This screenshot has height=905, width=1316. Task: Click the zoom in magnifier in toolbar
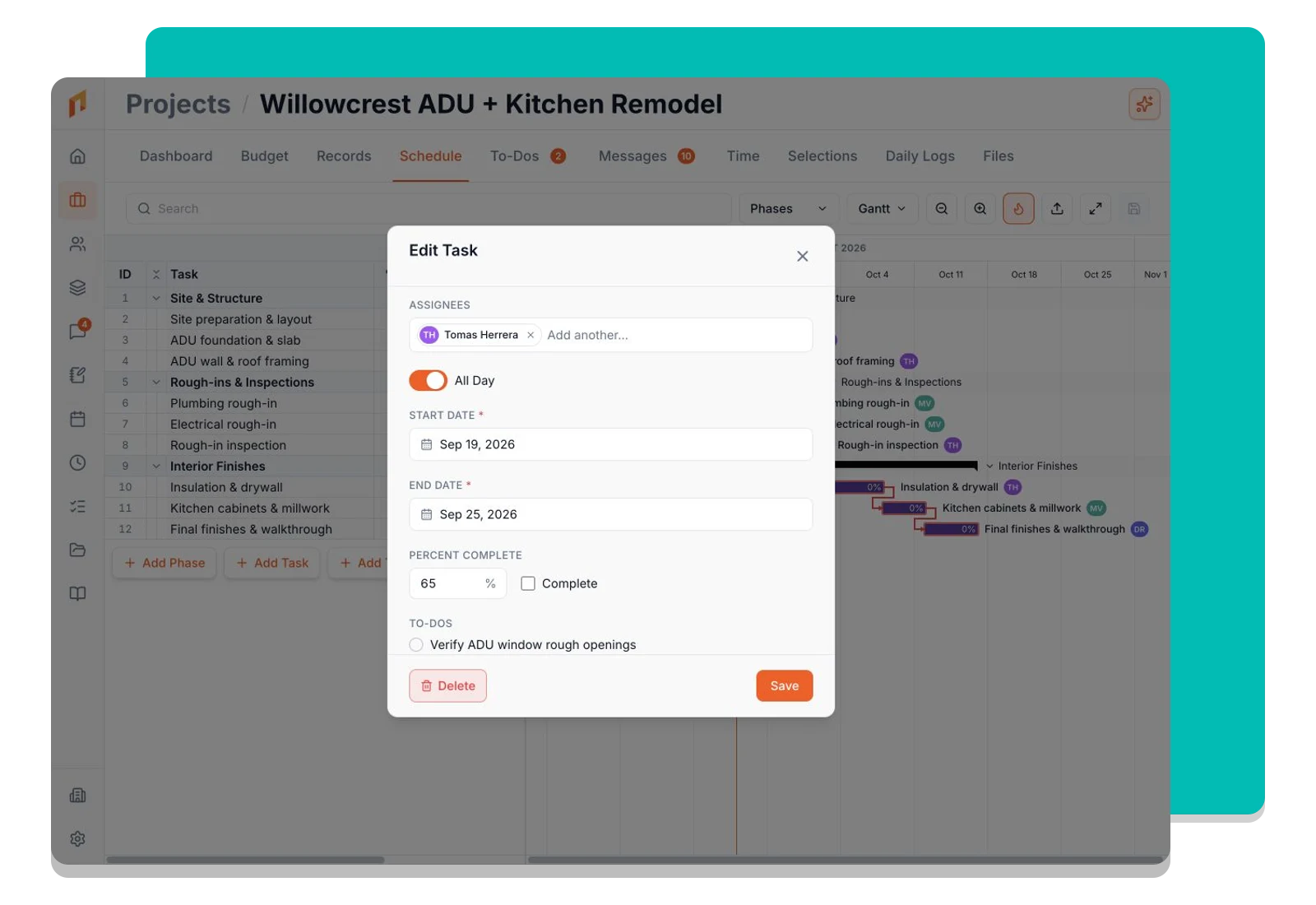click(980, 209)
